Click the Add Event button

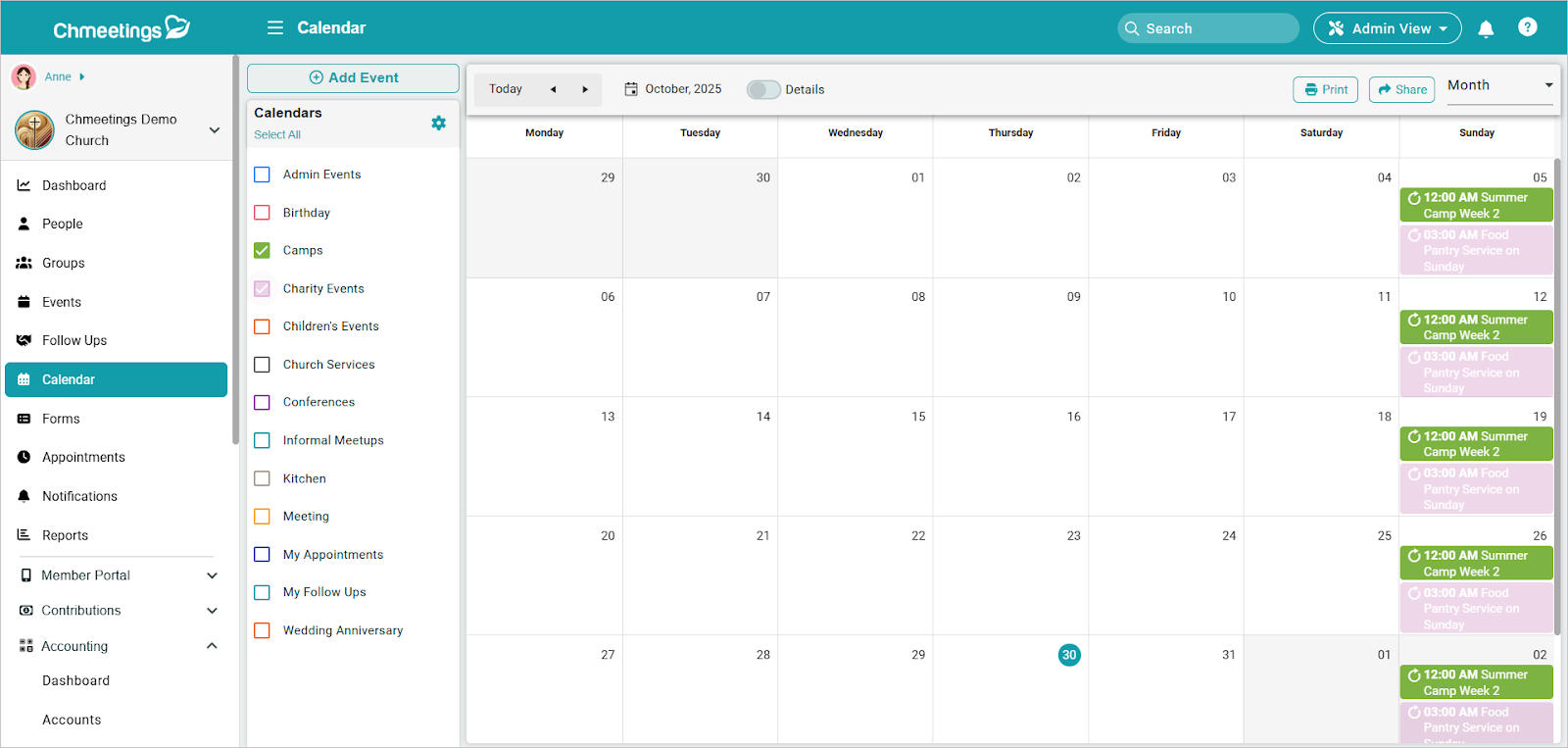353,77
